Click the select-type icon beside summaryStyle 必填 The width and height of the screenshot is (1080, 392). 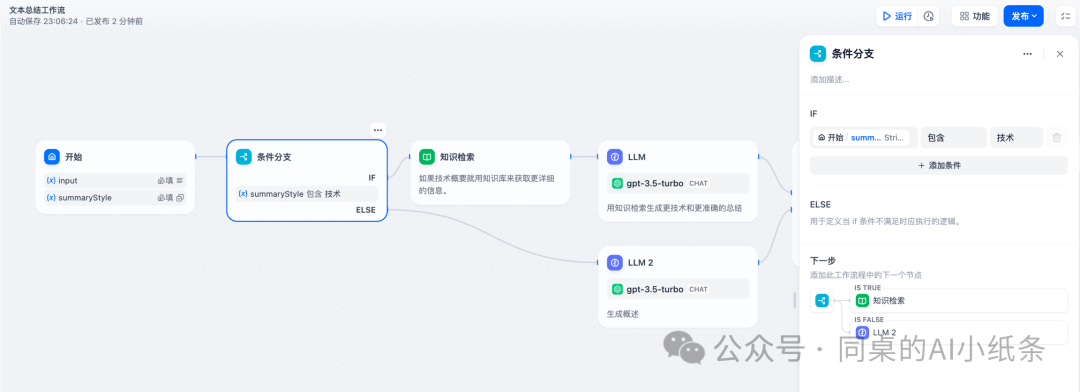tap(180, 198)
